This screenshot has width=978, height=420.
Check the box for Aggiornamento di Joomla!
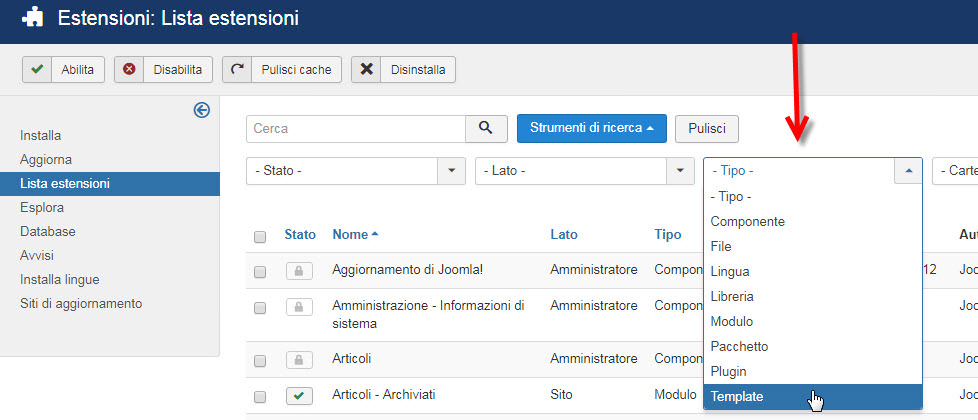pyautogui.click(x=260, y=272)
